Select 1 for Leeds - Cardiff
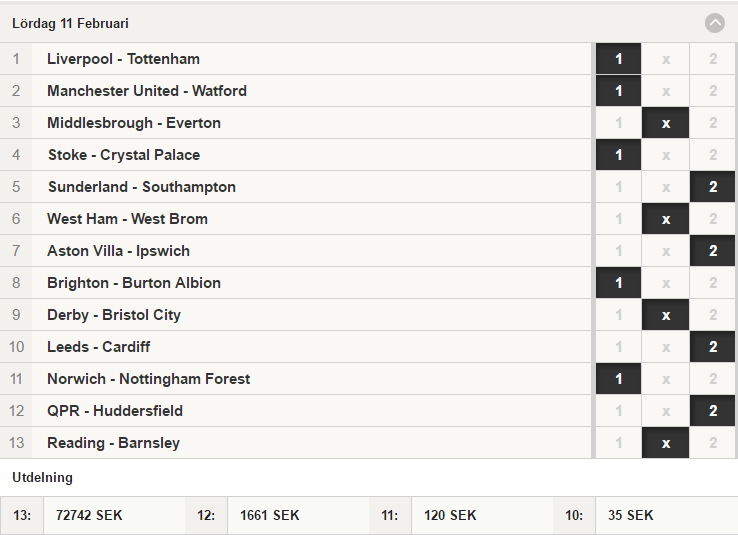 618,347
